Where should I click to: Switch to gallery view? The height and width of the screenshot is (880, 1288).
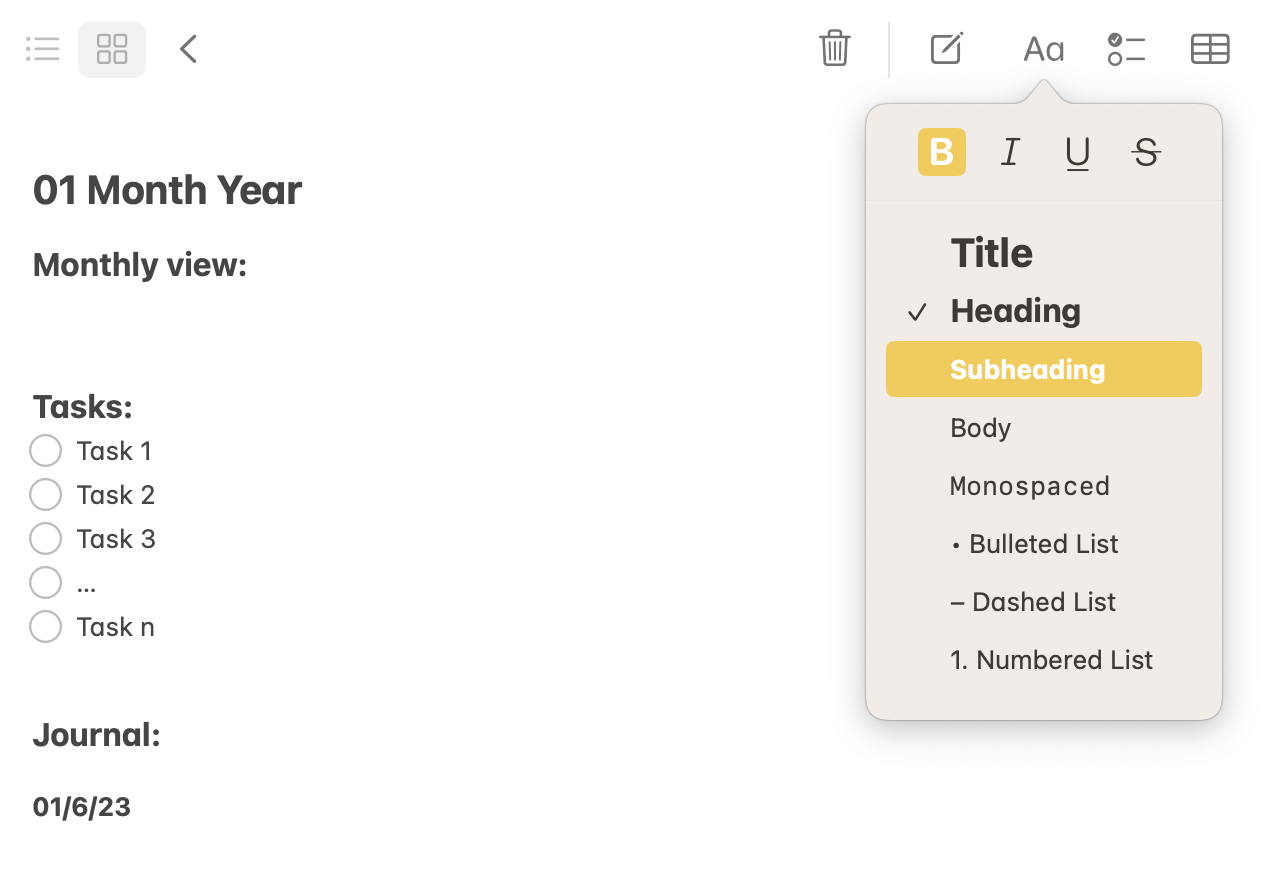coord(111,48)
